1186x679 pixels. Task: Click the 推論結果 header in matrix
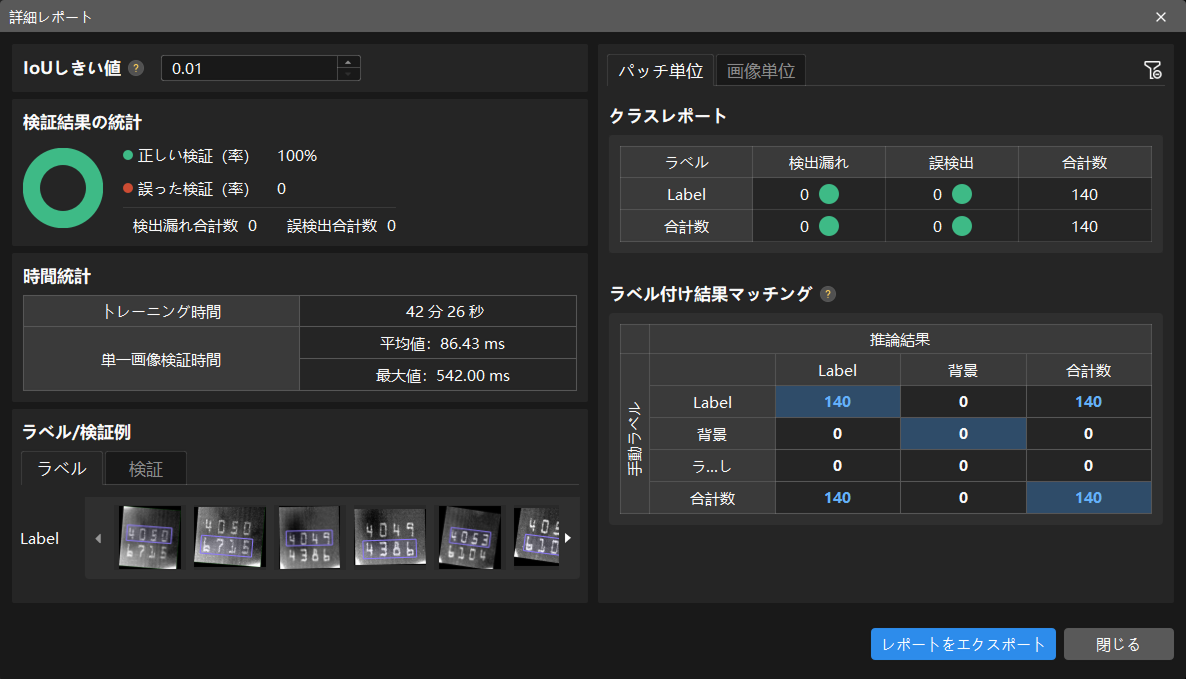900,340
